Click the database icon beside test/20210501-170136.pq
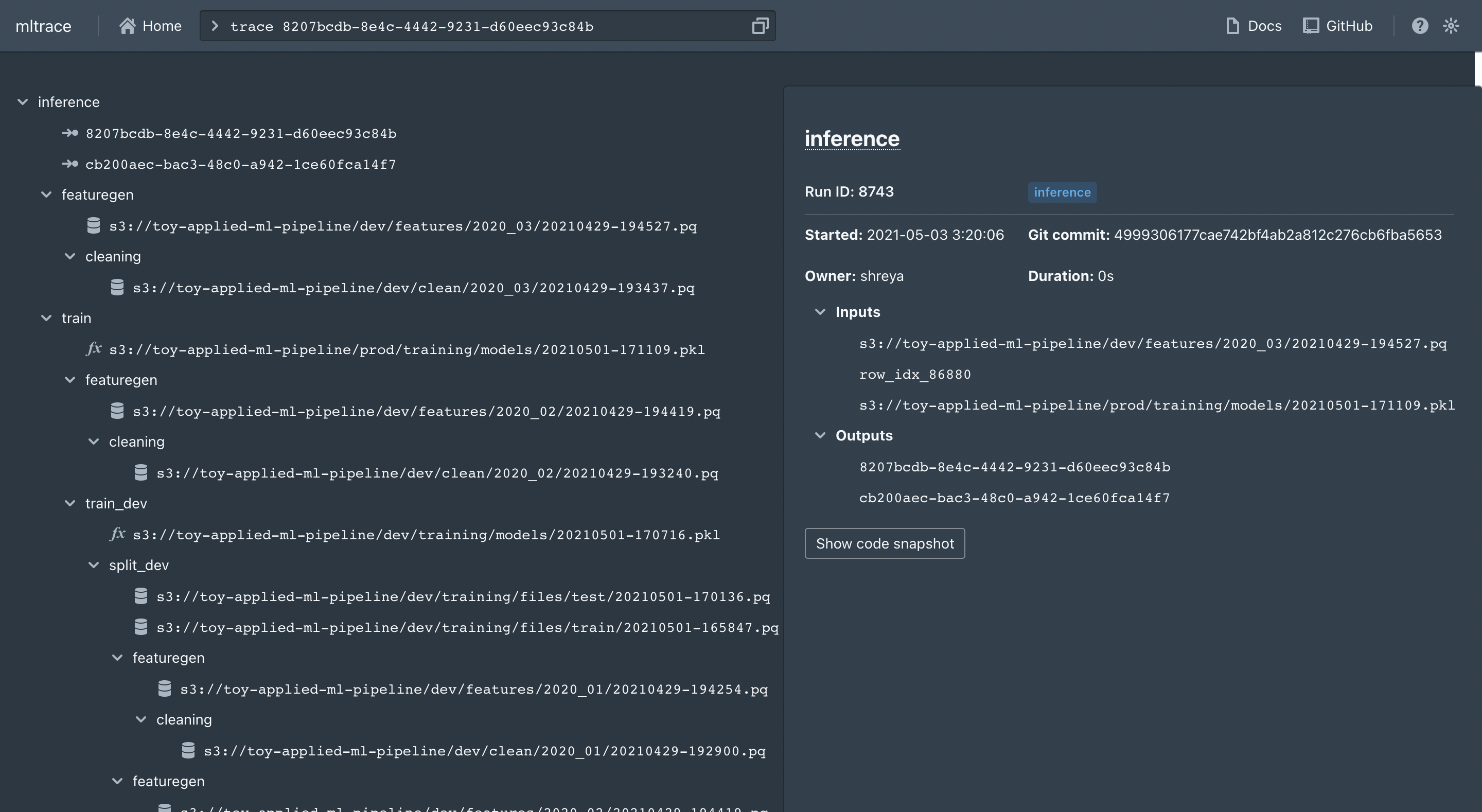The image size is (1482, 812). pyautogui.click(x=141, y=595)
